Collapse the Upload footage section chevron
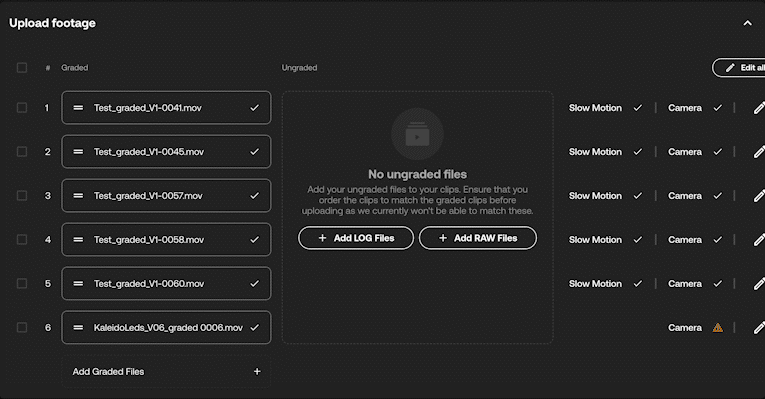 [x=747, y=23]
